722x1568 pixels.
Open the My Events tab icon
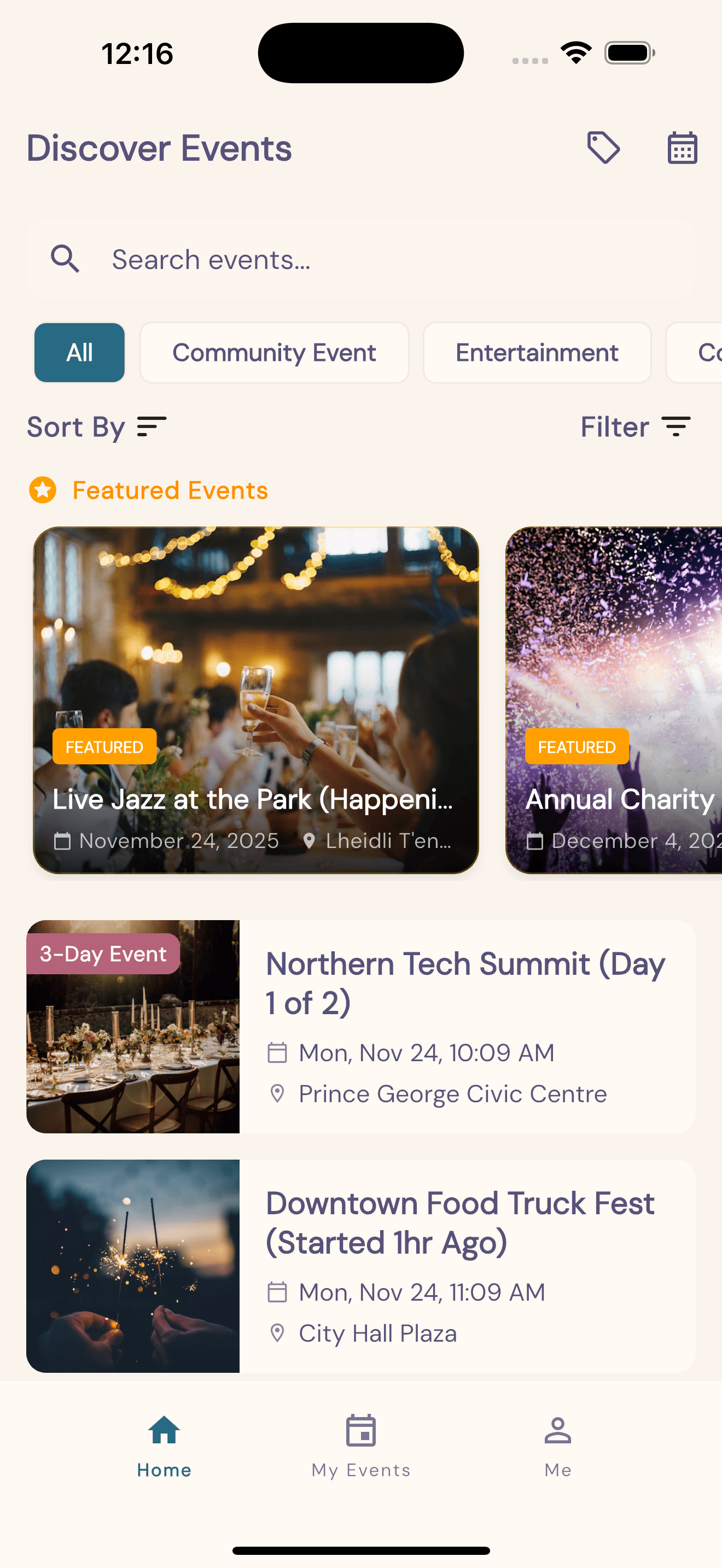(x=361, y=1430)
